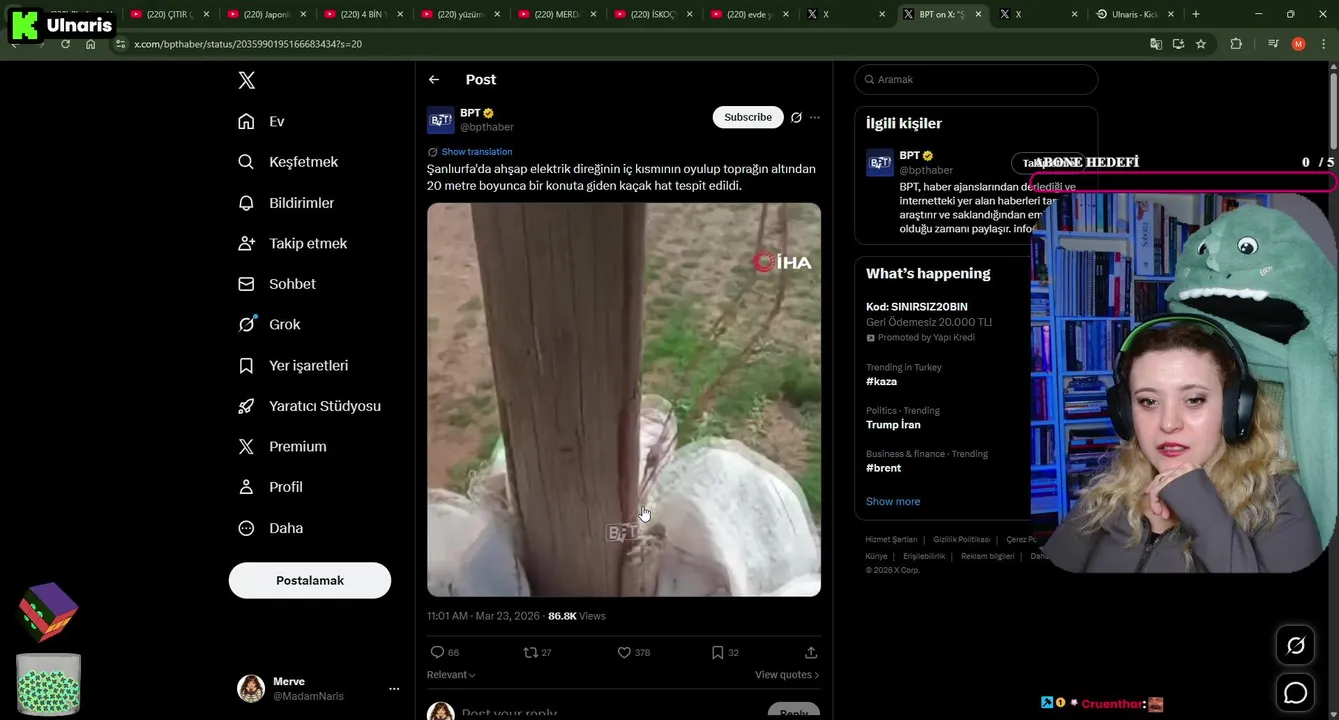Switch to the Ulnaris Kick browser tab
Screen dimensions: 1339x720
click(x=1134, y=14)
